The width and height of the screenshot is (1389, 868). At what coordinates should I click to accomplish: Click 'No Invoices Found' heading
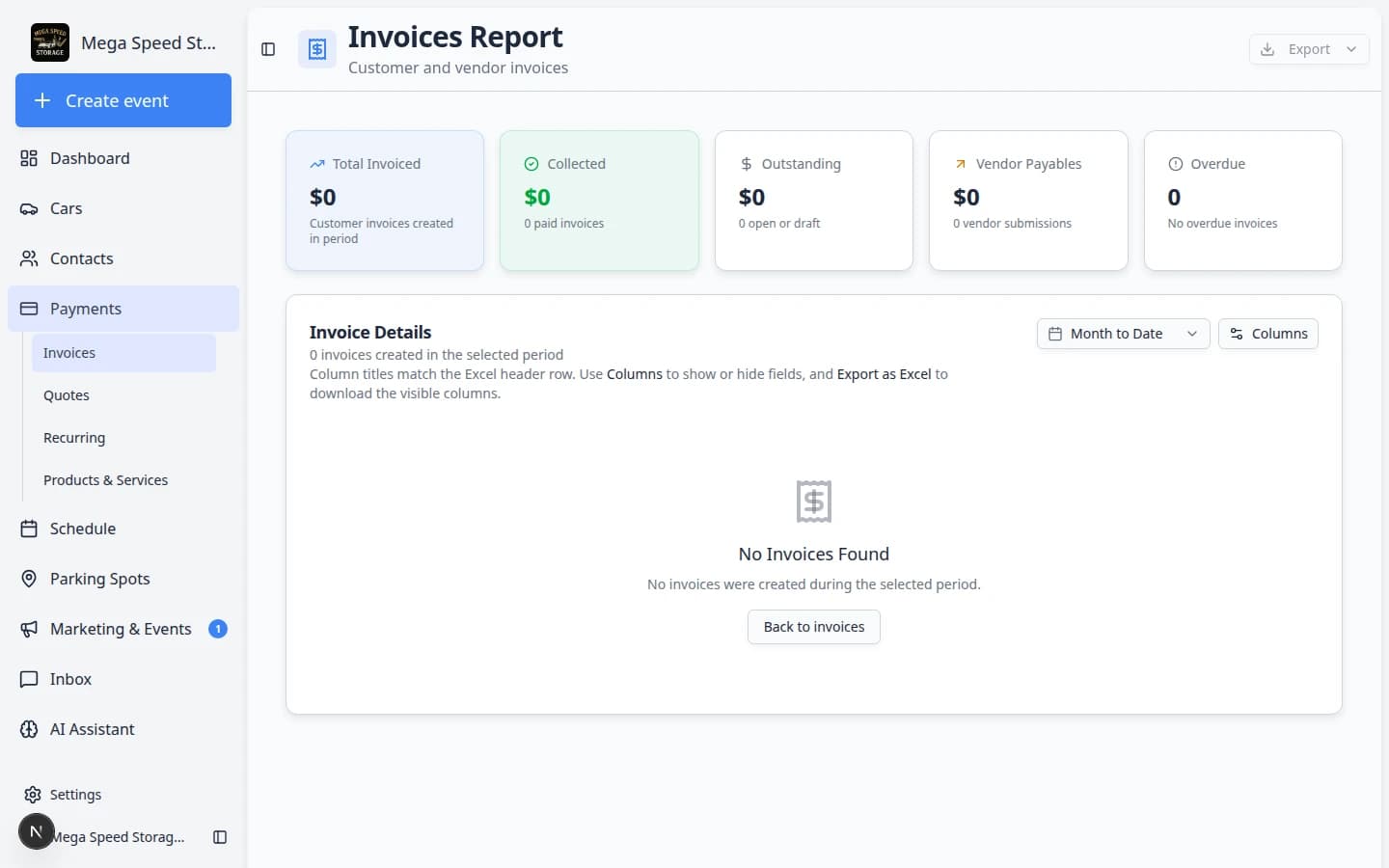click(x=814, y=555)
